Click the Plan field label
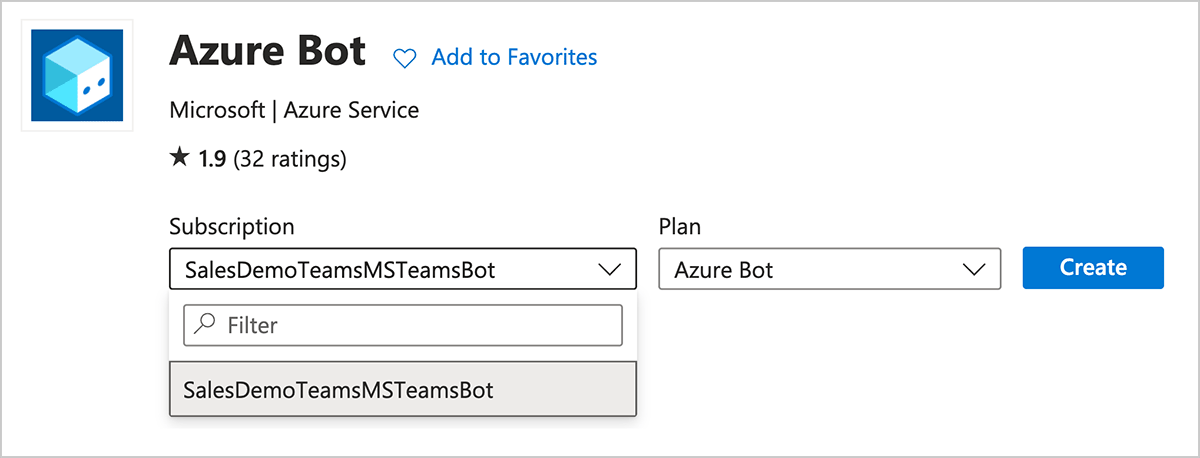 pos(679,226)
